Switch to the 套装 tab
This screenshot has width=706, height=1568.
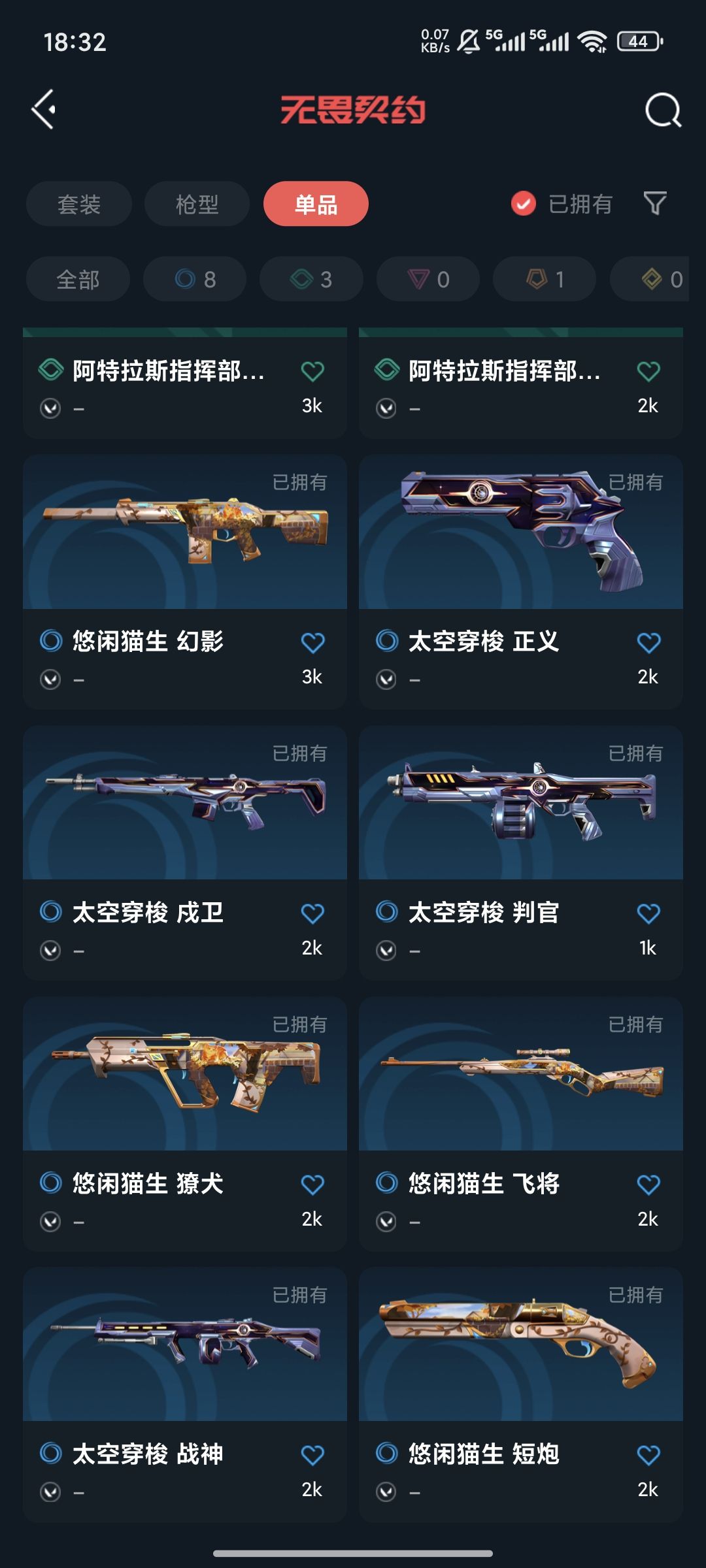[x=79, y=204]
